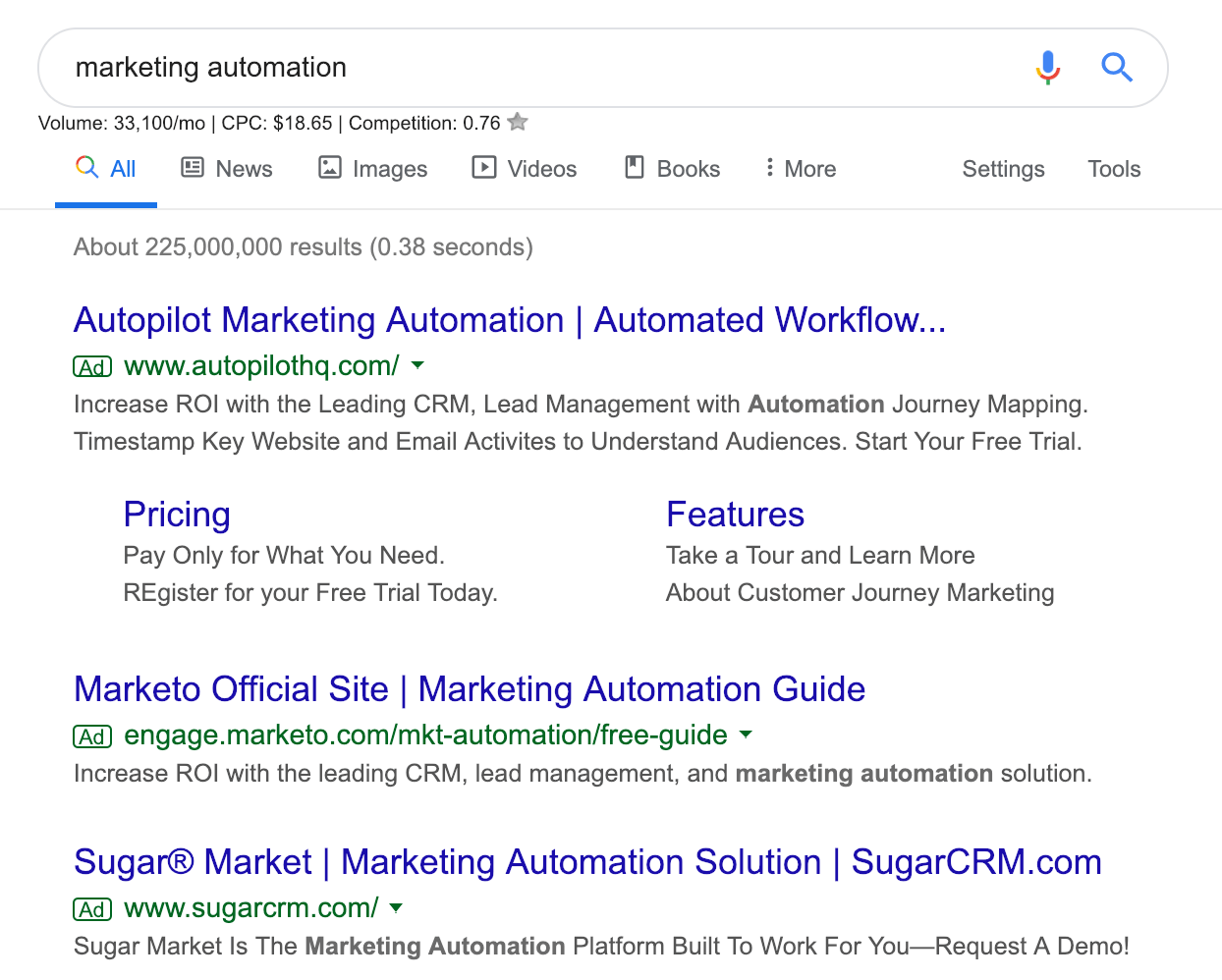Screen dimensions: 1222x980
Task: Open the Autopilot Marketing Automation ad link
Action: (x=510, y=320)
